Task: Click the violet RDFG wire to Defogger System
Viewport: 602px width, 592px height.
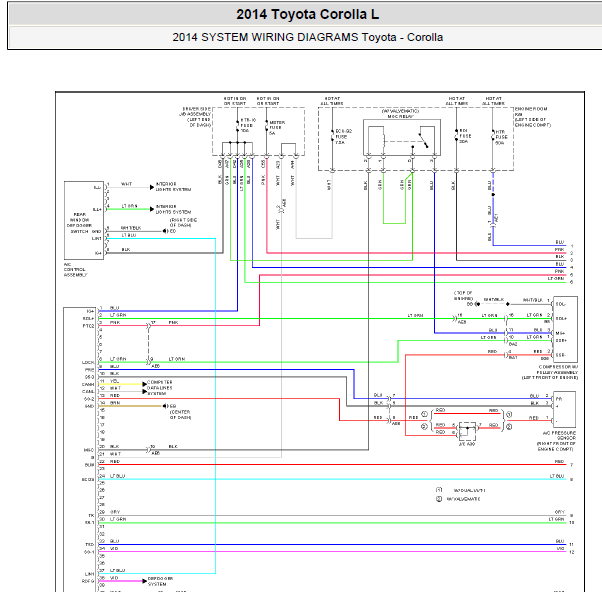Action: coord(121,581)
